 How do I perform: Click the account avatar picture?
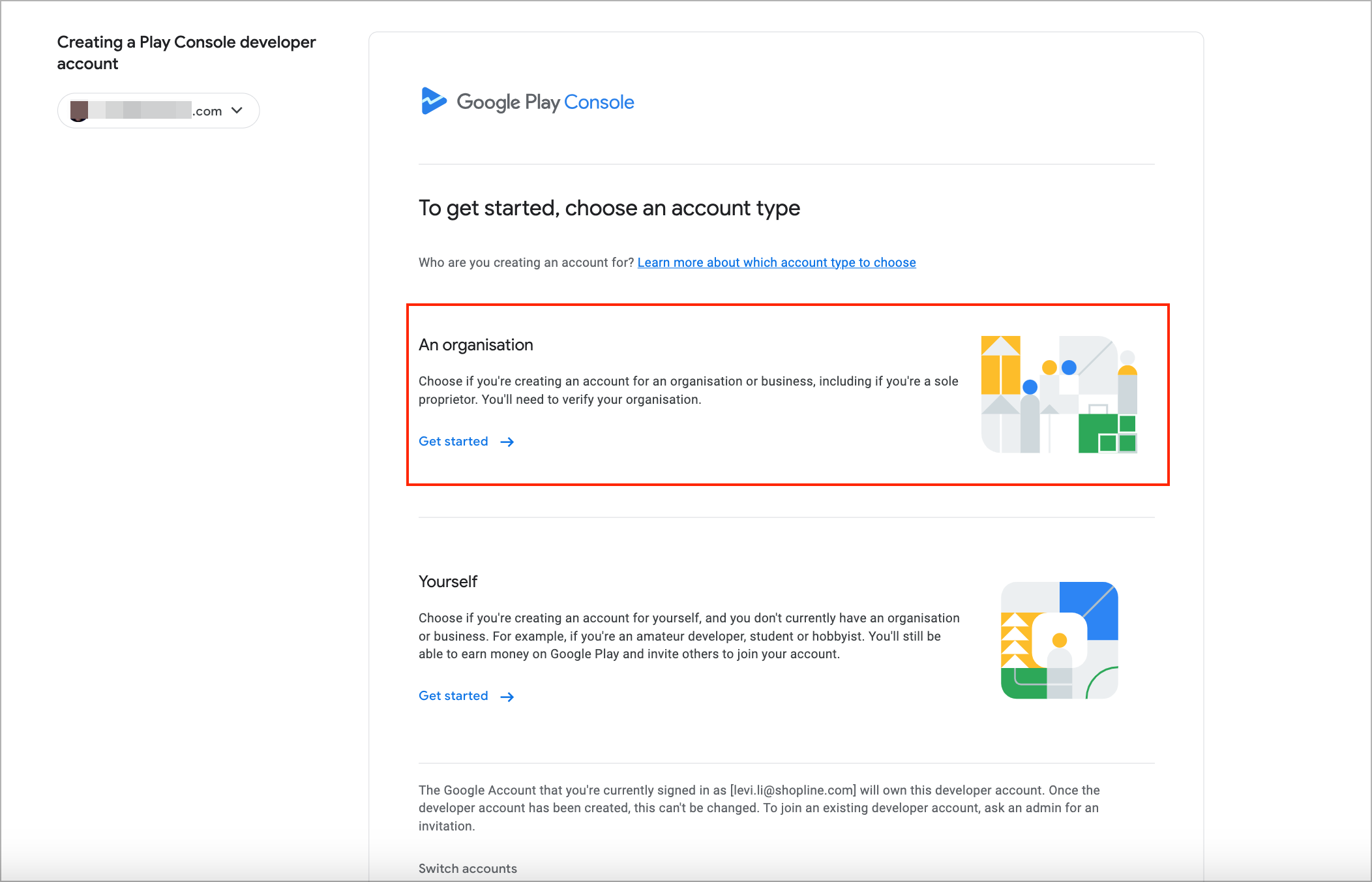[x=79, y=111]
